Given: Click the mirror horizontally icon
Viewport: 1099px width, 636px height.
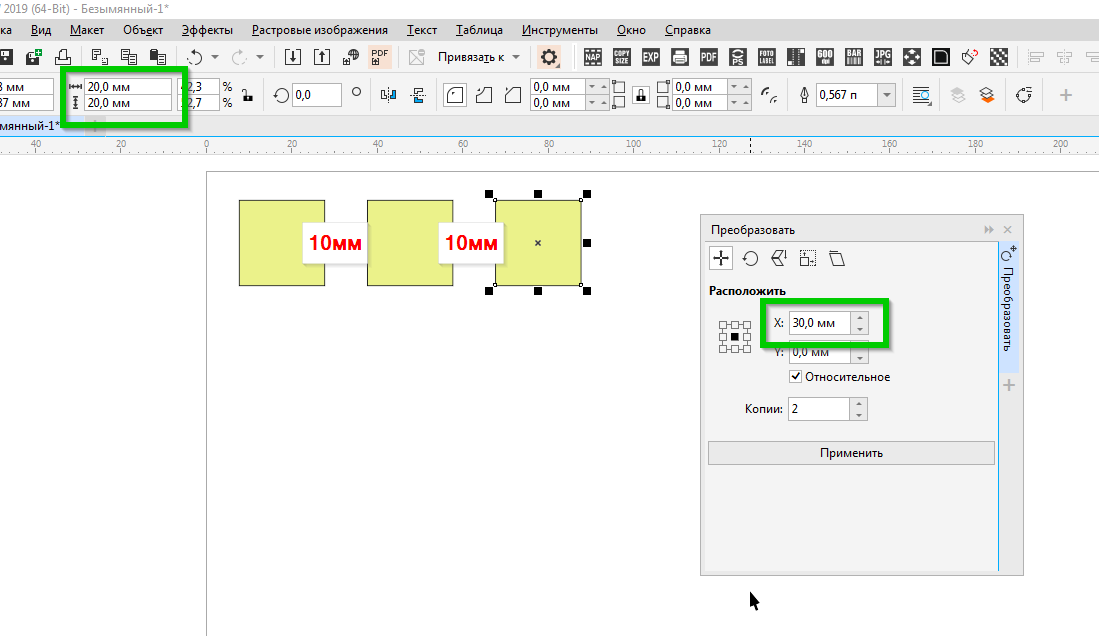Looking at the screenshot, I should click(x=389, y=95).
